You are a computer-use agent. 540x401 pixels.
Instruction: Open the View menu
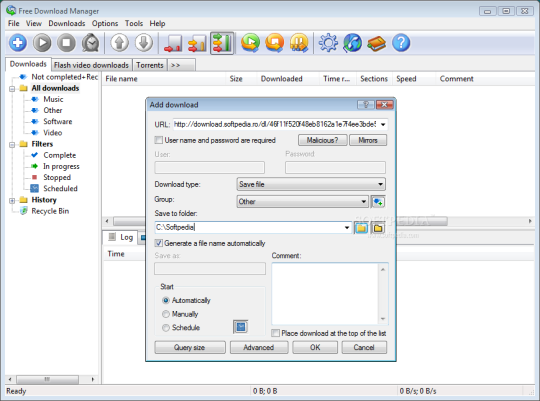tap(34, 23)
